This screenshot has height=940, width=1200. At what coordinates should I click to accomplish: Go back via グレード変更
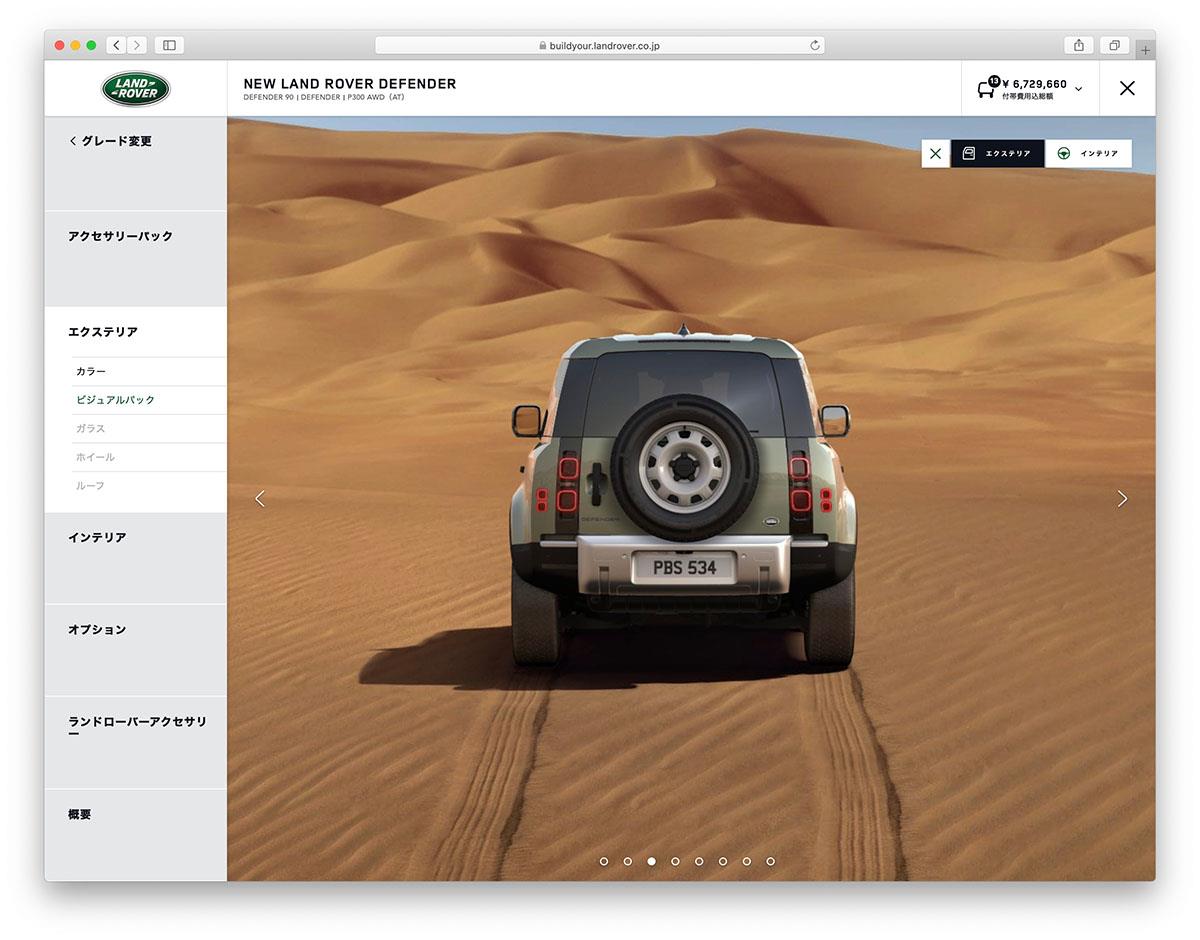tap(110, 141)
